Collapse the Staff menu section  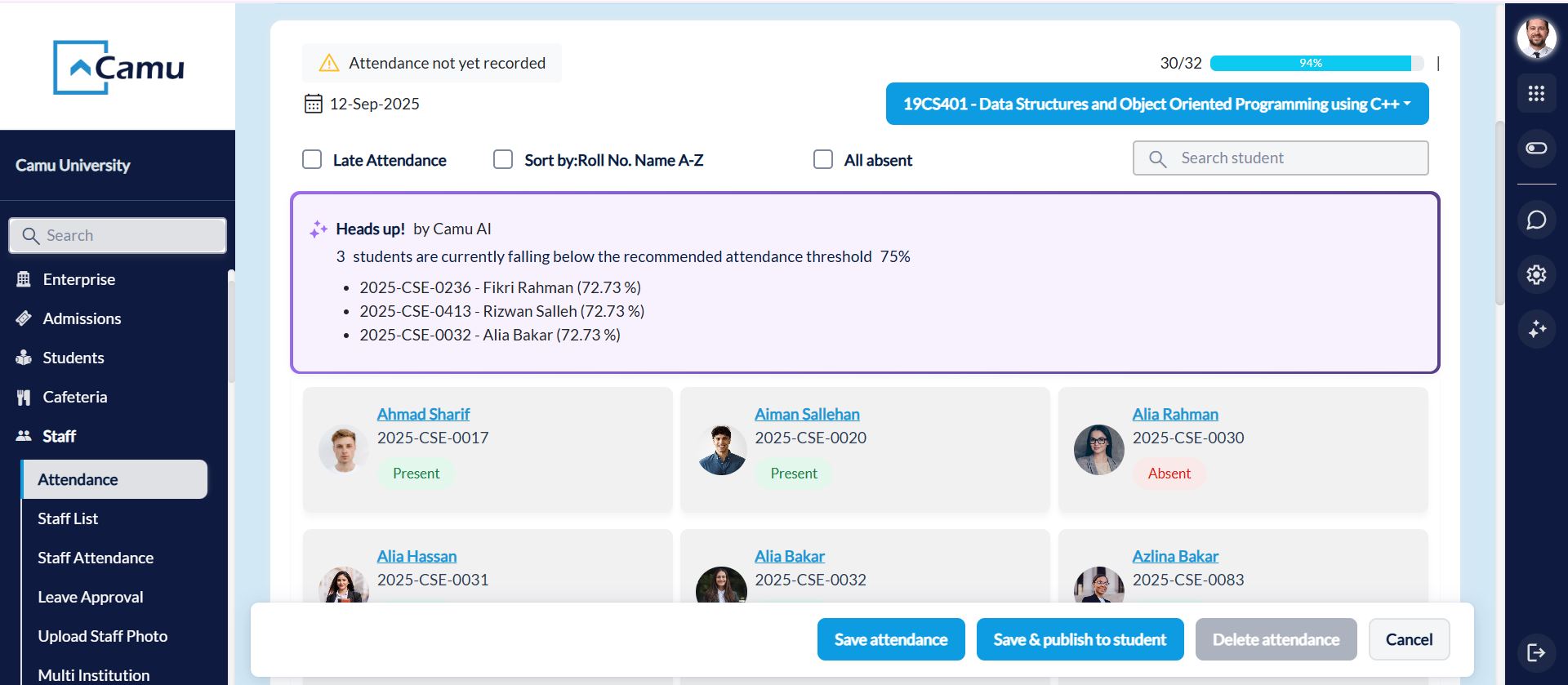59,436
